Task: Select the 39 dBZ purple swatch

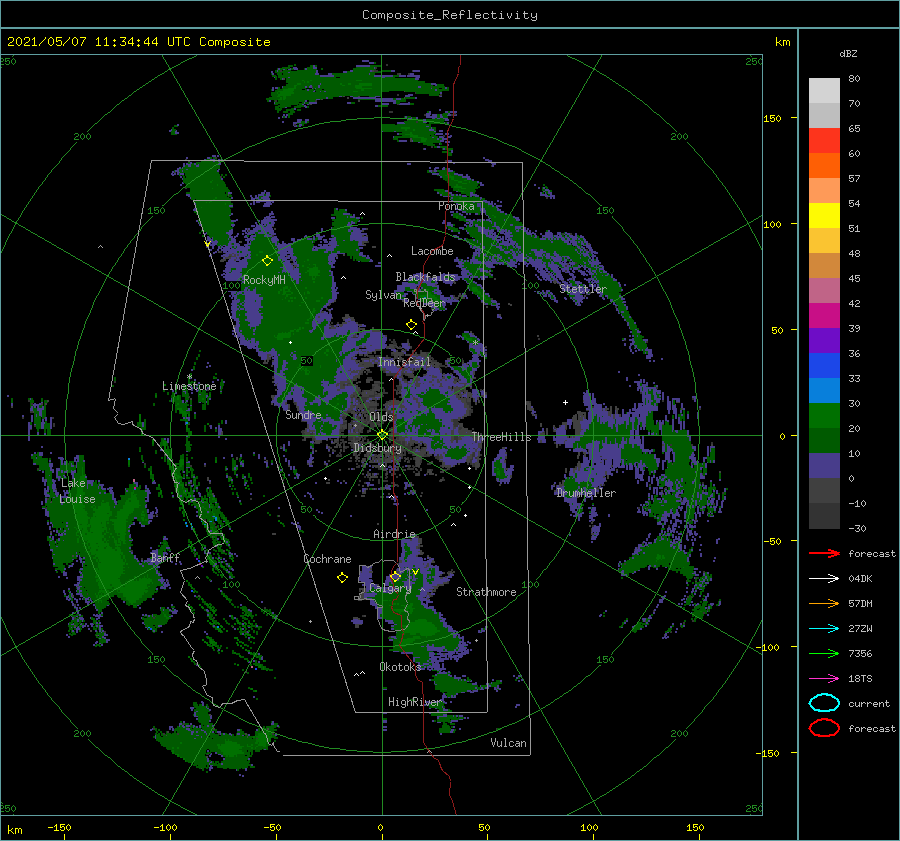Action: pyautogui.click(x=824, y=340)
